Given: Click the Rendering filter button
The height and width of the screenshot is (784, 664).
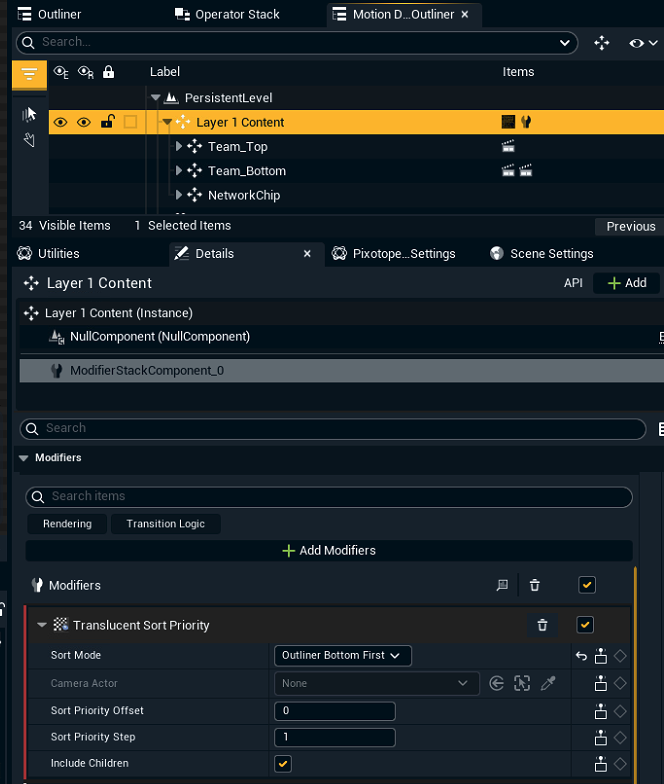Looking at the screenshot, I should pyautogui.click(x=67, y=524).
